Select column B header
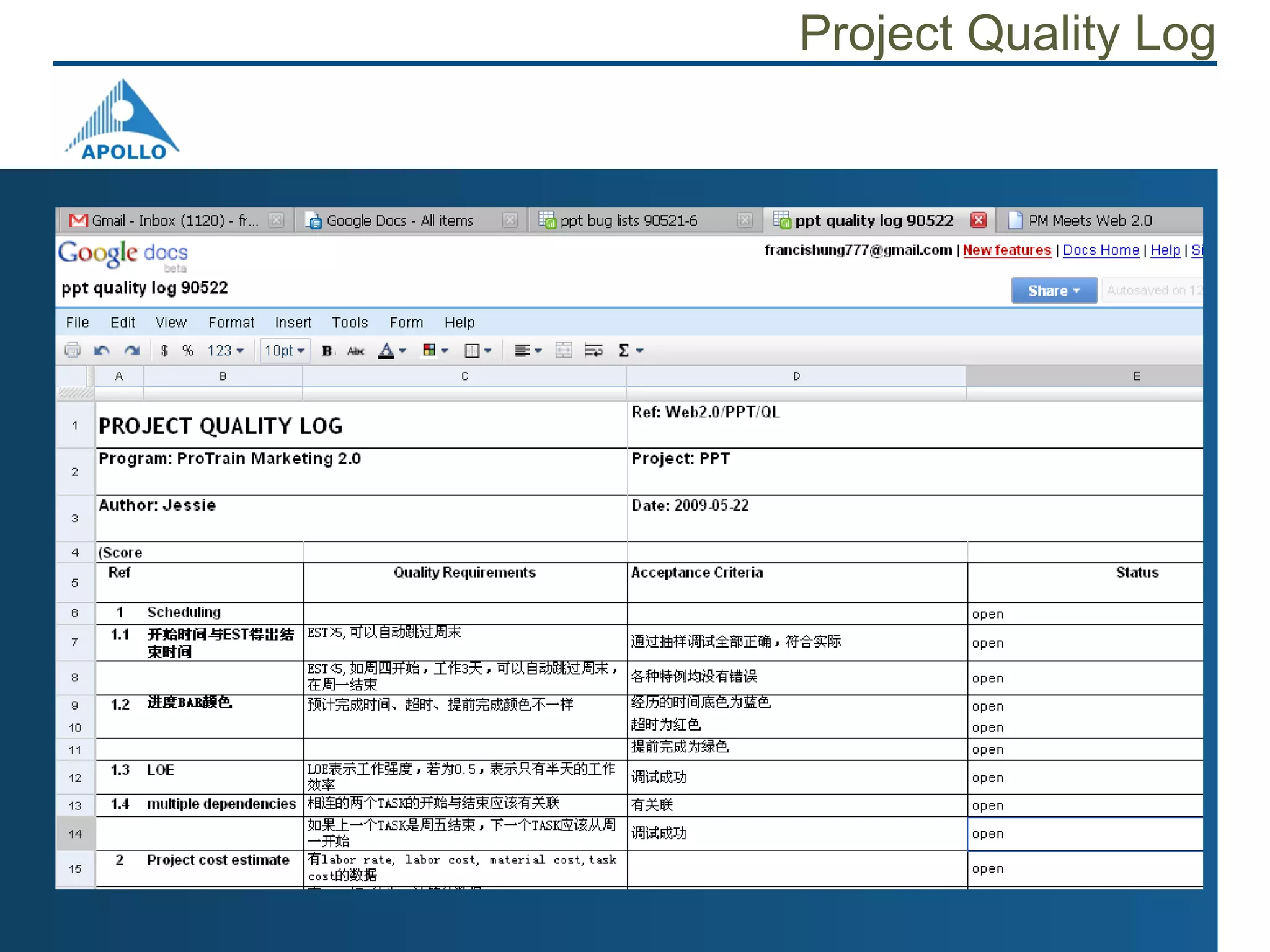 click(223, 376)
